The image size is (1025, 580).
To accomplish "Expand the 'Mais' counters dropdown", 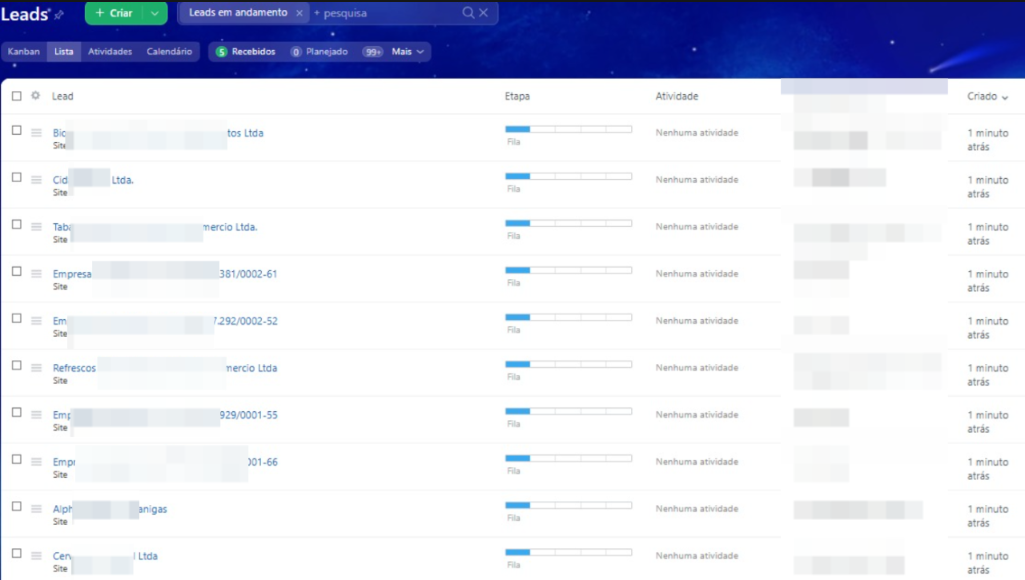I will pyautogui.click(x=408, y=51).
